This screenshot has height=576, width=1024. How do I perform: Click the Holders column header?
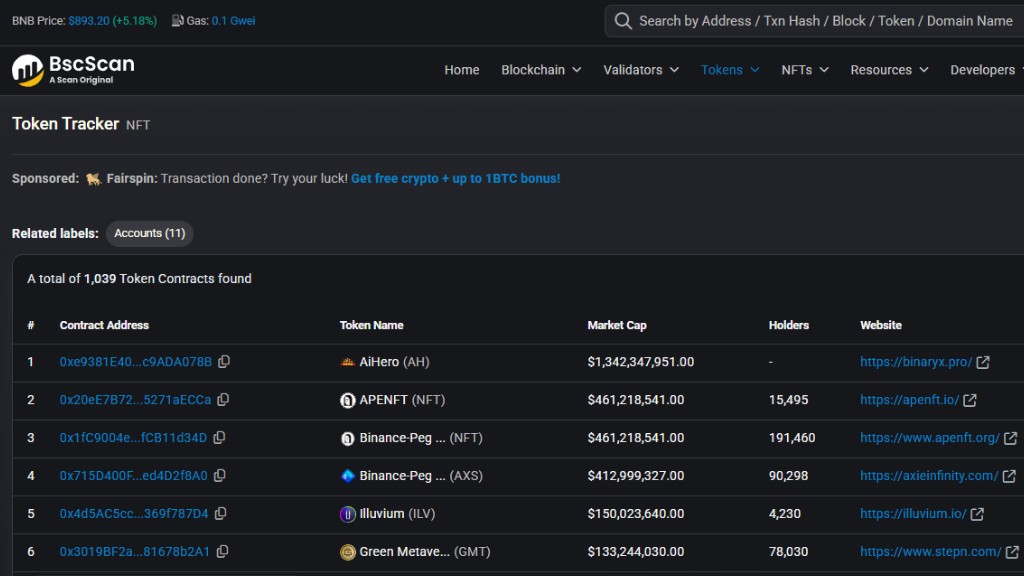[789, 325]
